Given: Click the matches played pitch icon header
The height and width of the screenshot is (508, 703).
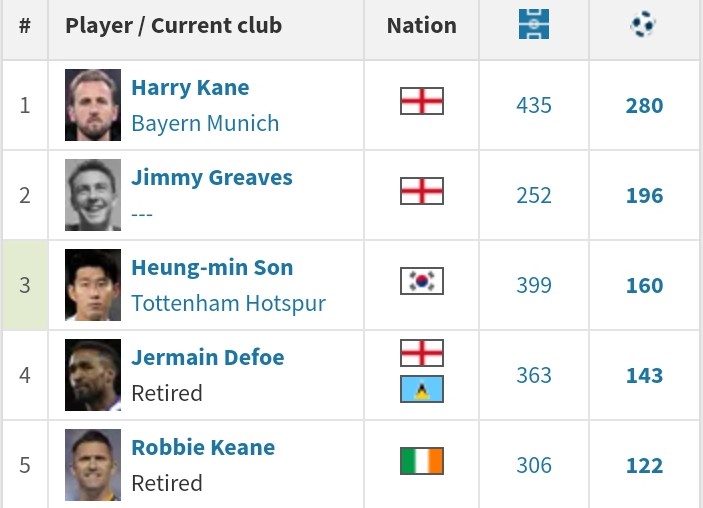Looking at the screenshot, I should [x=534, y=24].
